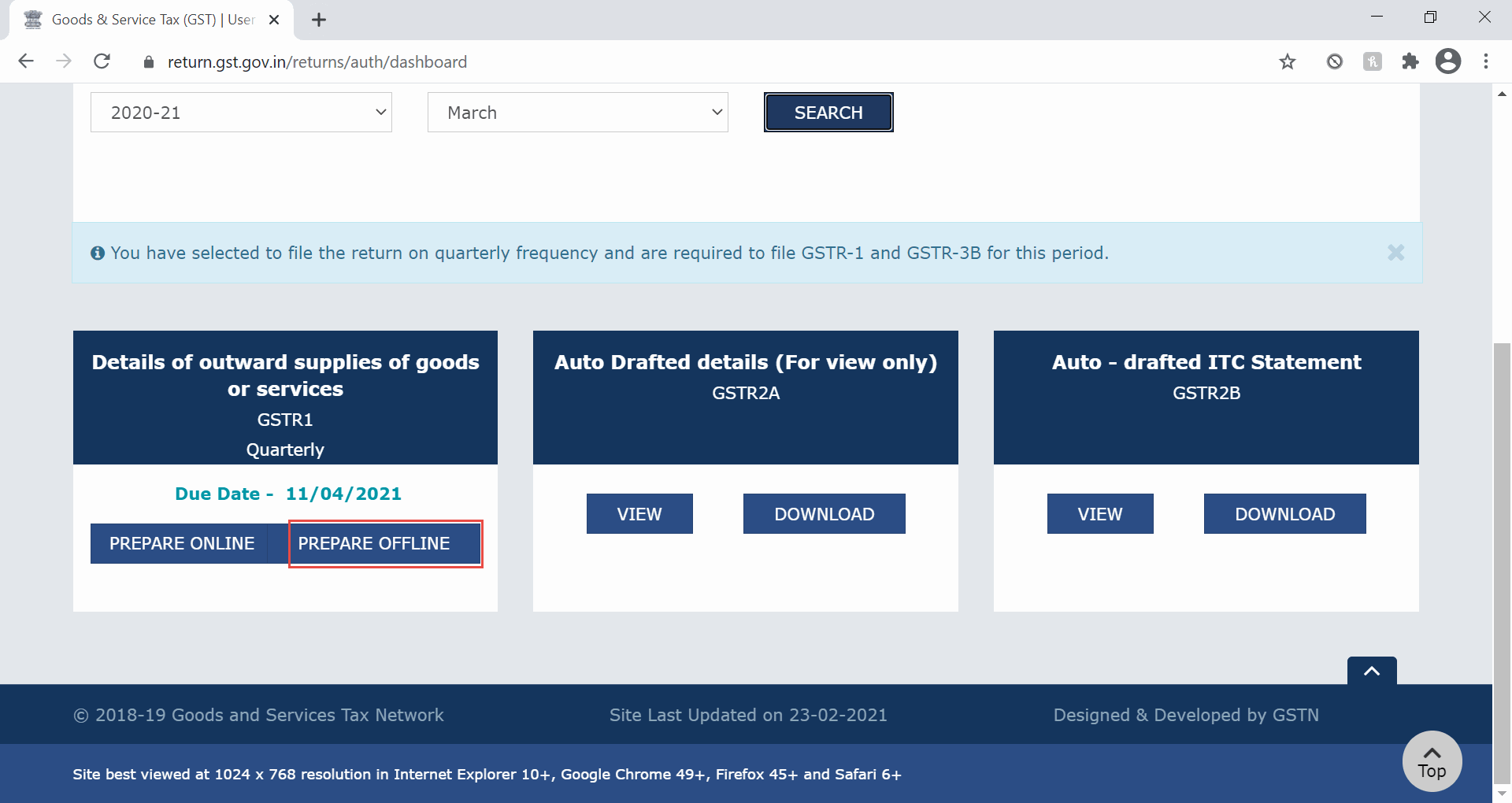
Task: View site info via padlock icon
Action: coord(148,62)
